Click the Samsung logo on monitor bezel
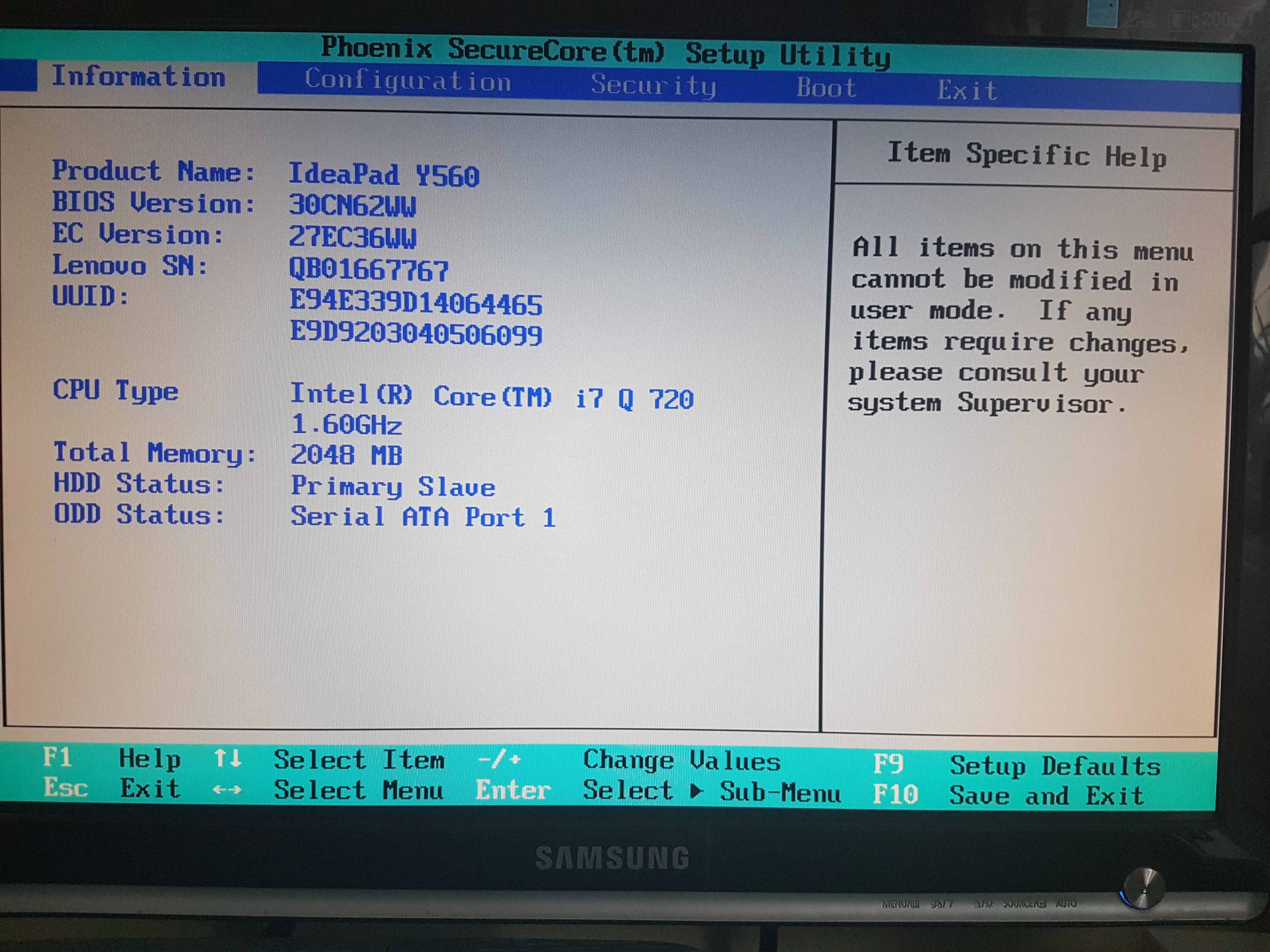 pyautogui.click(x=613, y=858)
